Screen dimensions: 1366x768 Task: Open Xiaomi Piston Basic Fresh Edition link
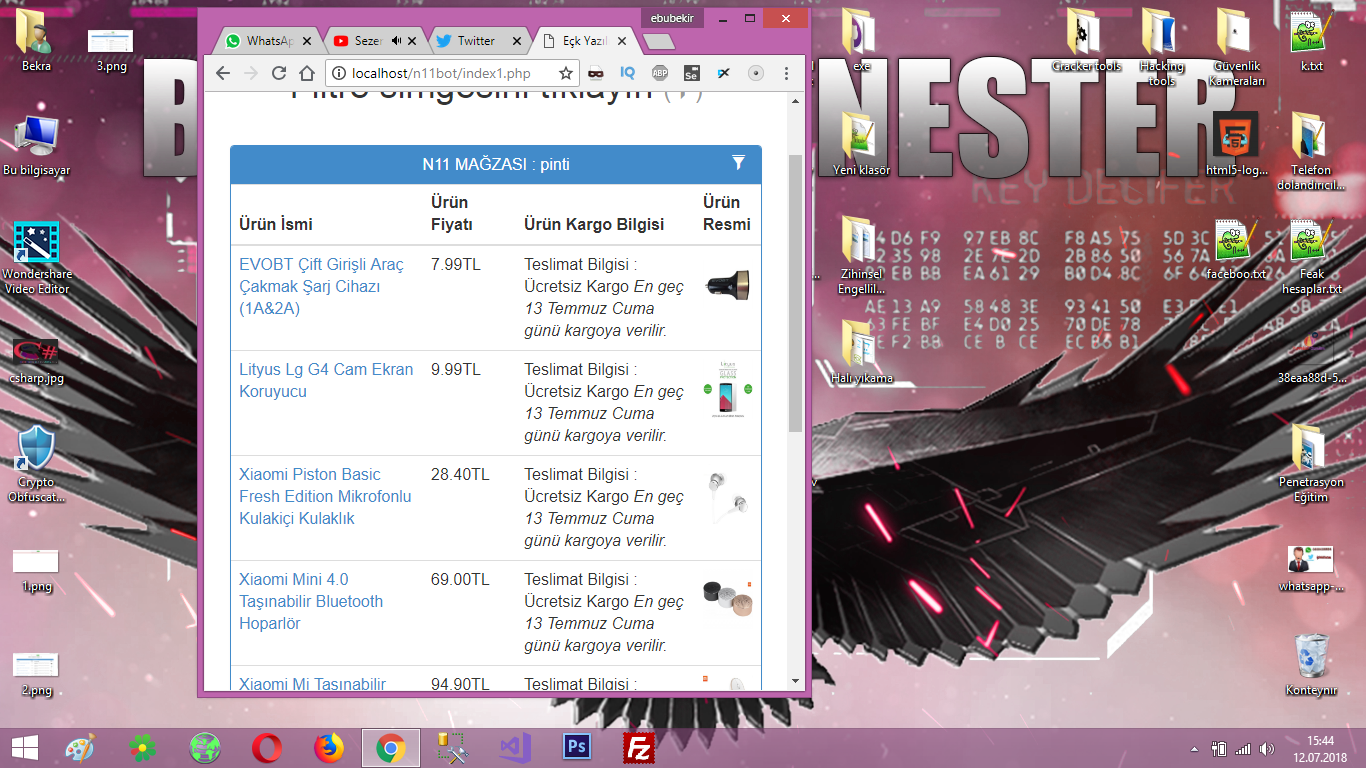coord(325,496)
